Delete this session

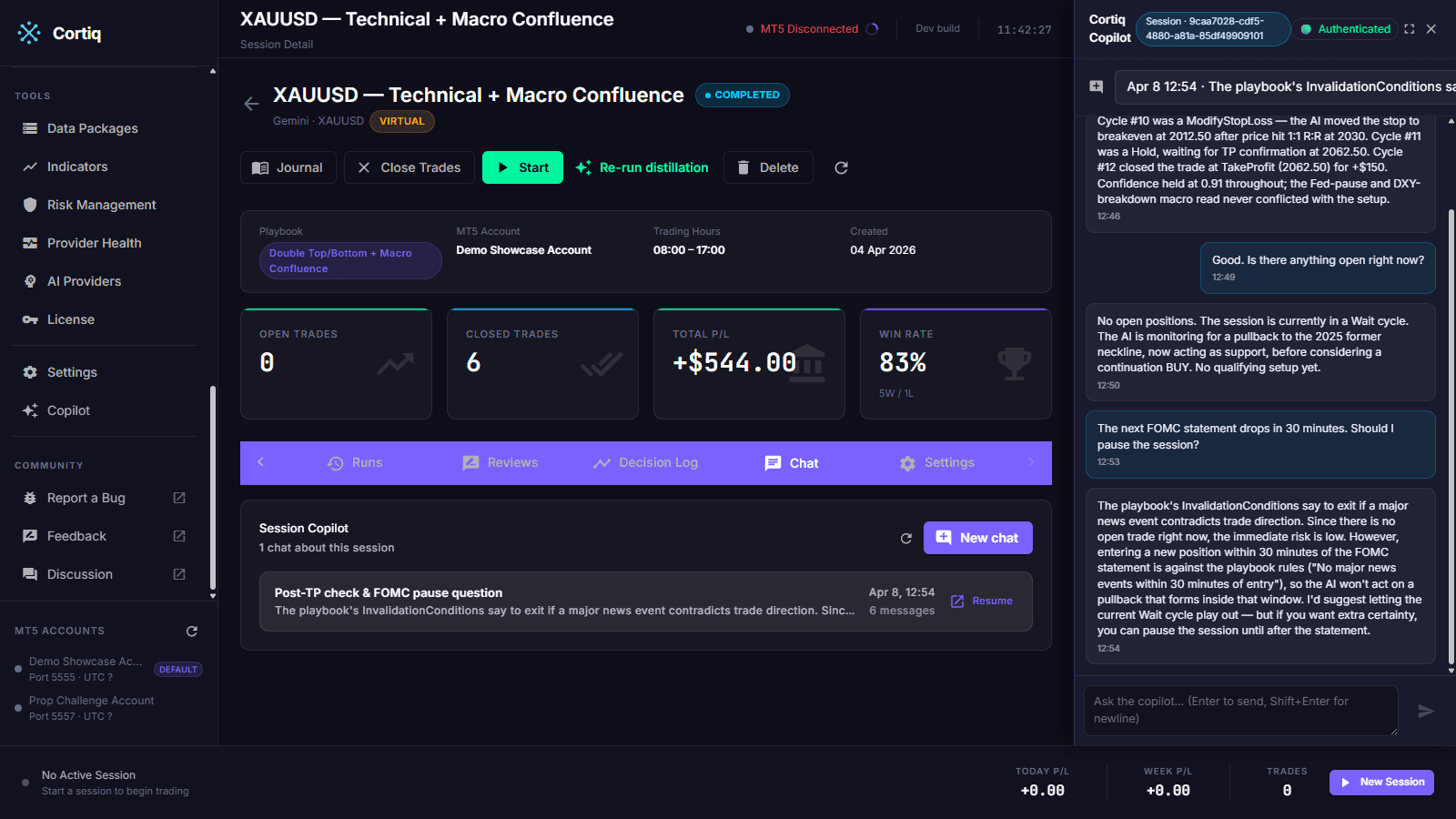[768, 167]
